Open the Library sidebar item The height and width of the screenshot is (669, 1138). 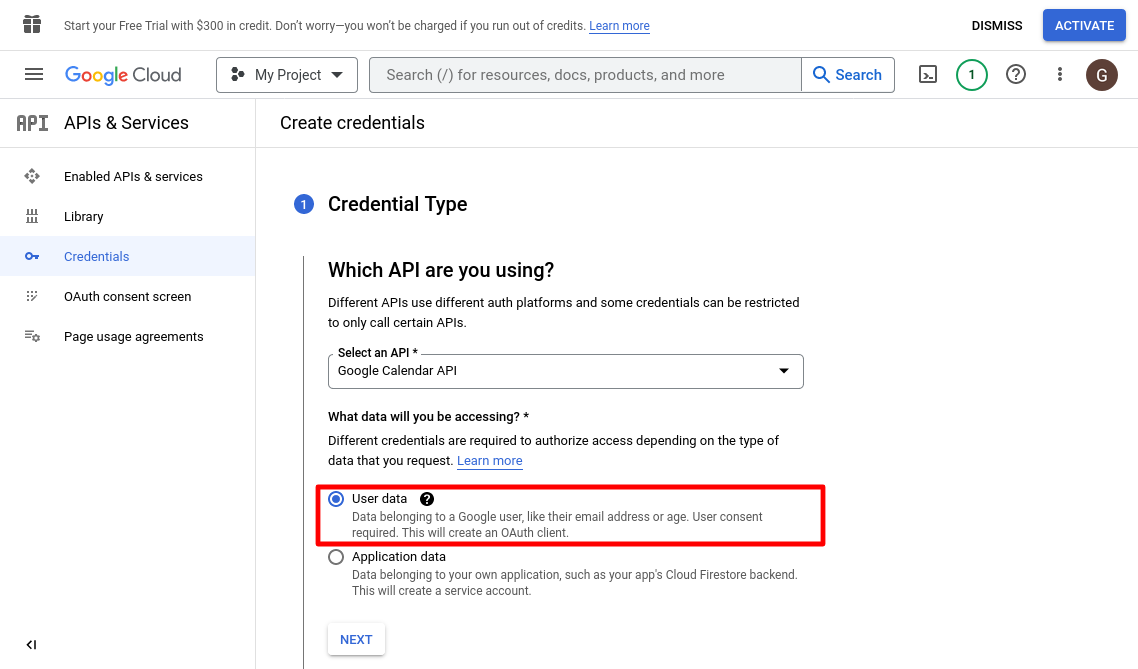click(x=83, y=217)
